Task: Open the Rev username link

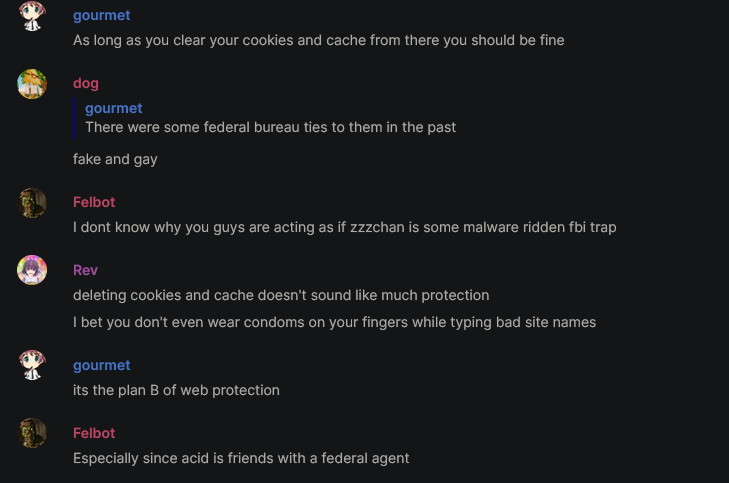Action: tap(85, 270)
